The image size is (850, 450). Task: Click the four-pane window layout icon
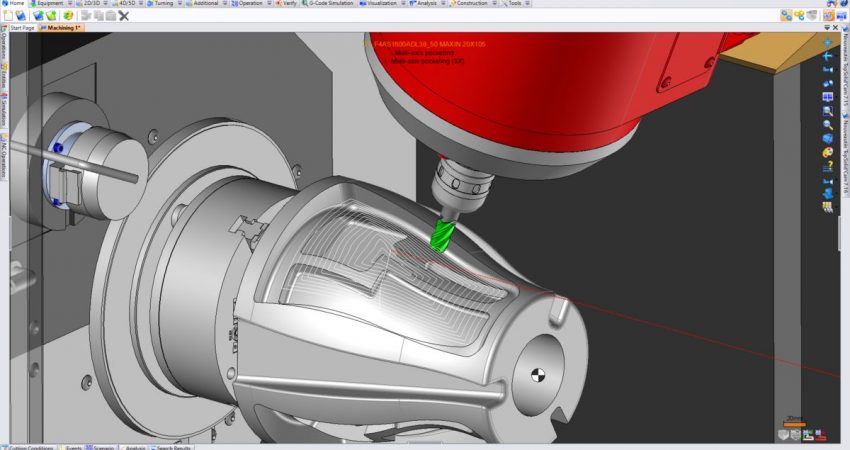pyautogui.click(x=827, y=97)
